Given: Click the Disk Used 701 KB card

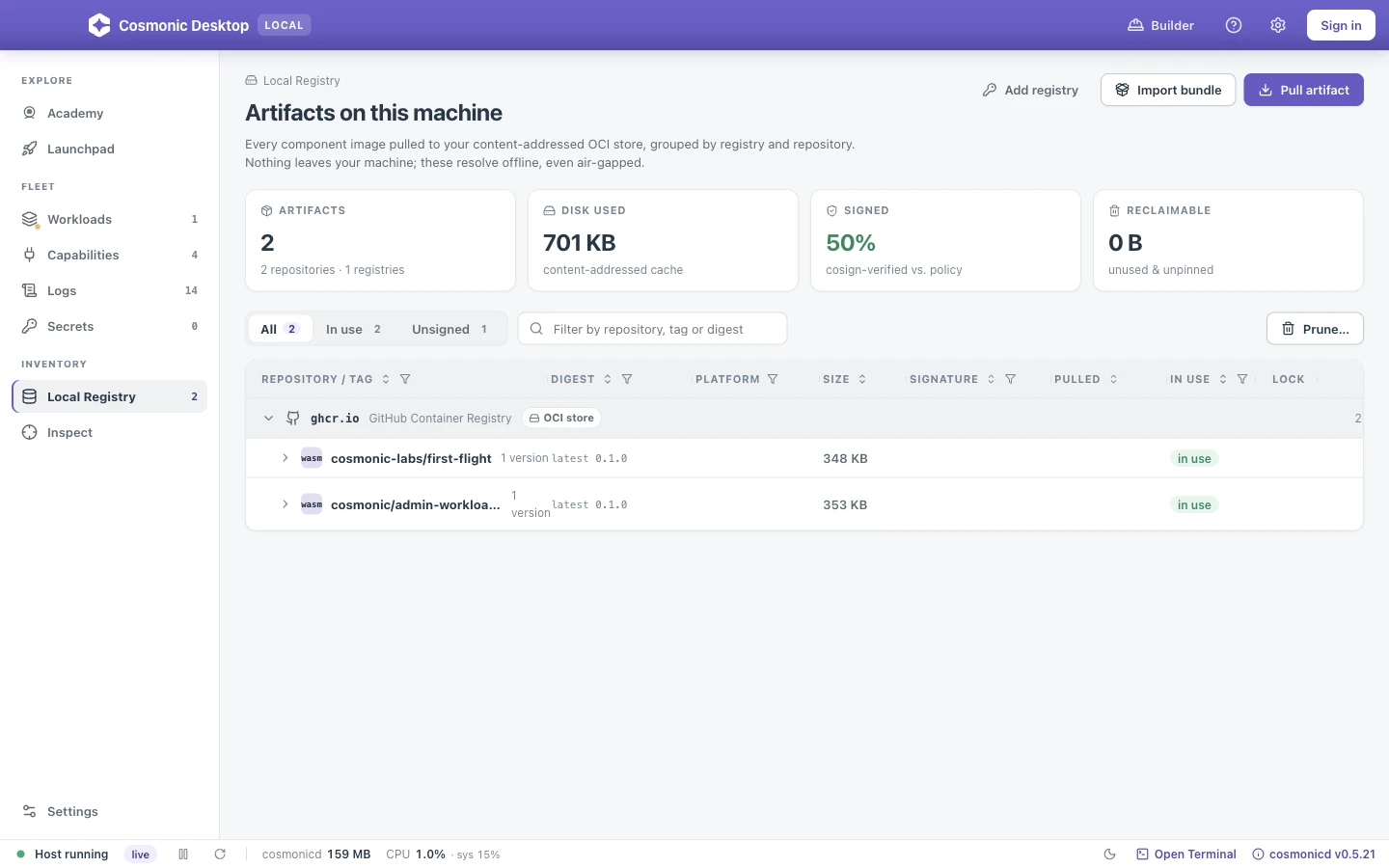Looking at the screenshot, I should click(663, 240).
